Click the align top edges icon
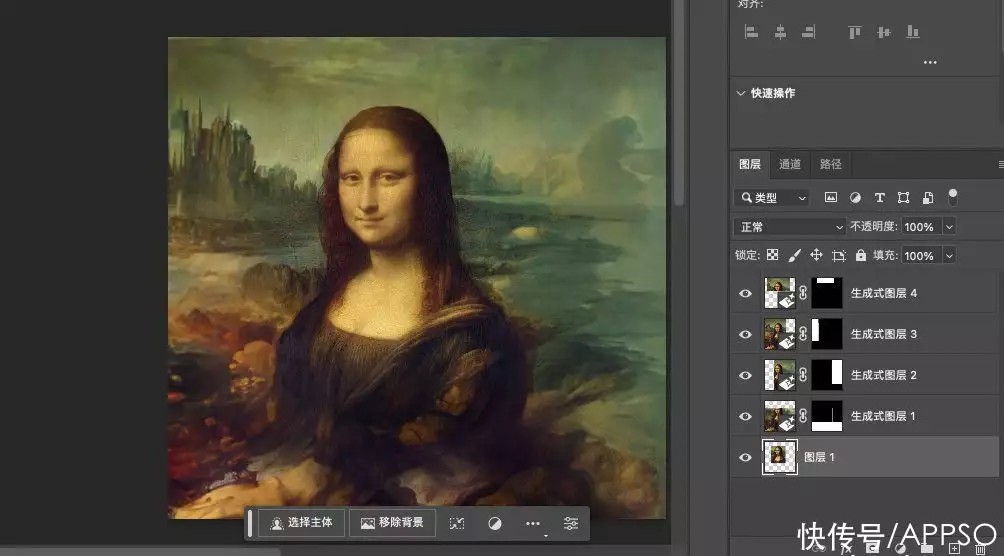Screen dimensions: 1004x556 854,32
